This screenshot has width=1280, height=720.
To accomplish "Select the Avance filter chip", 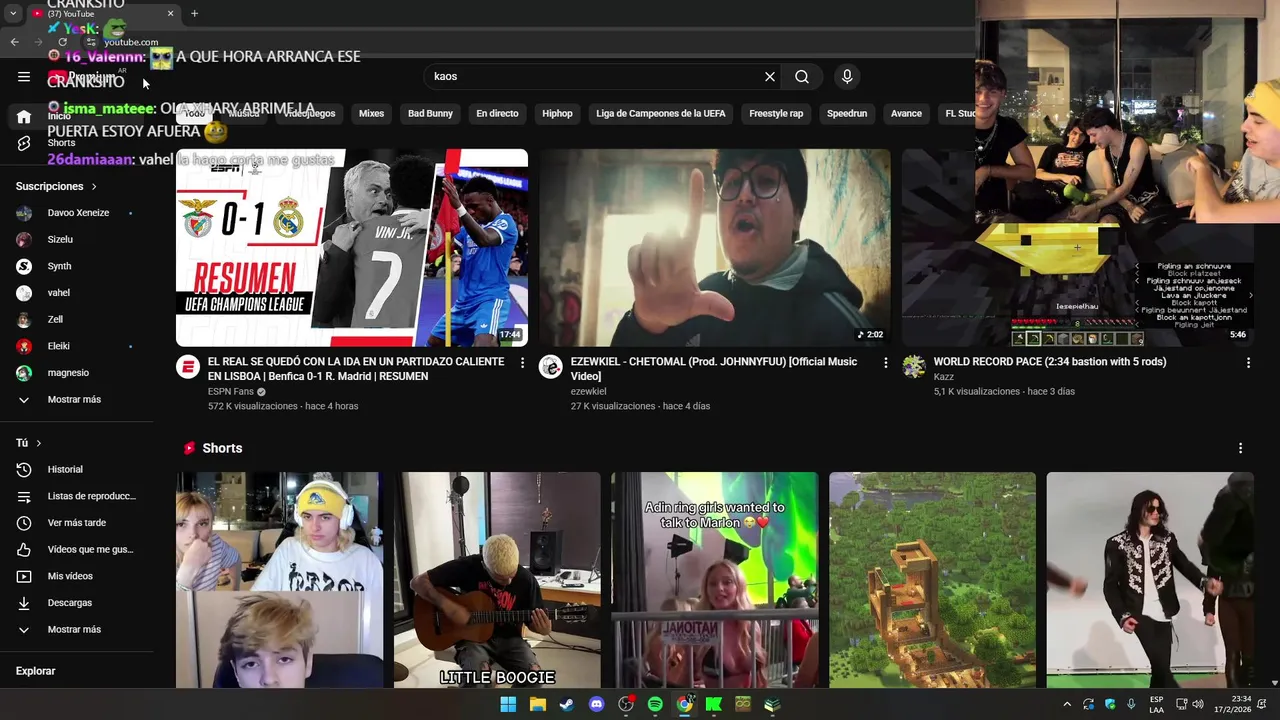I will (x=906, y=113).
